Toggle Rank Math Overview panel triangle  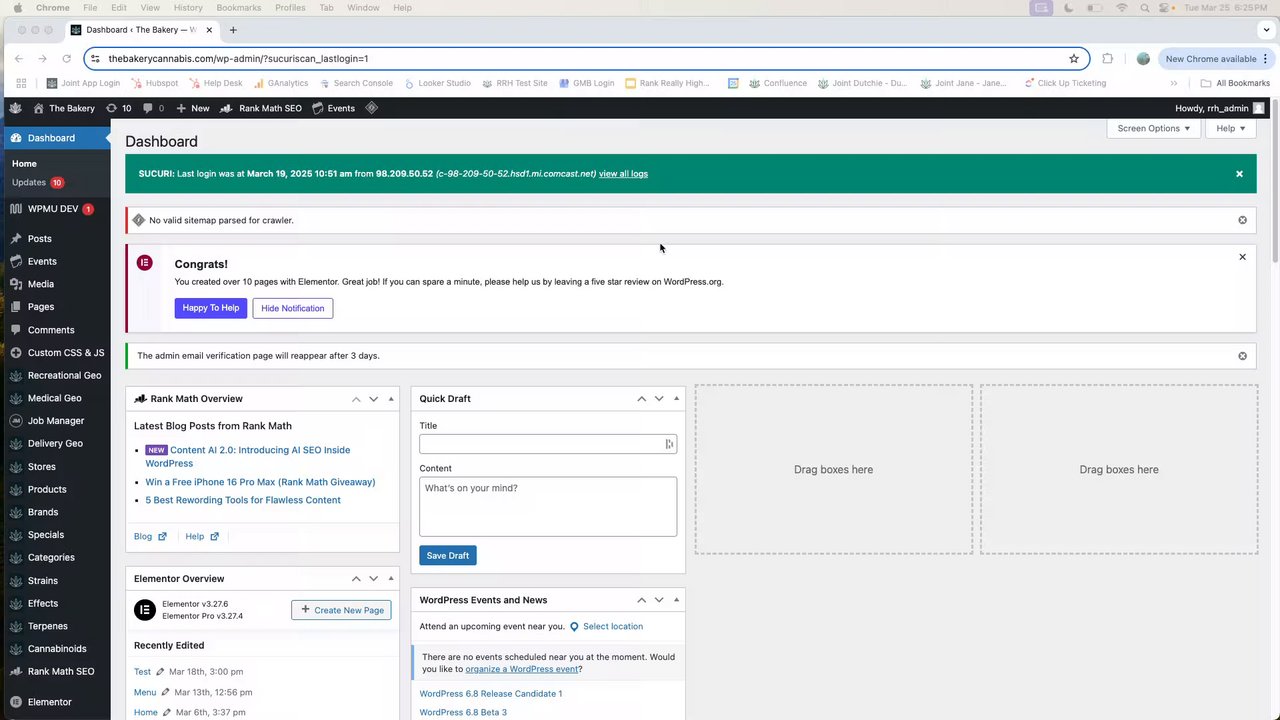[391, 399]
